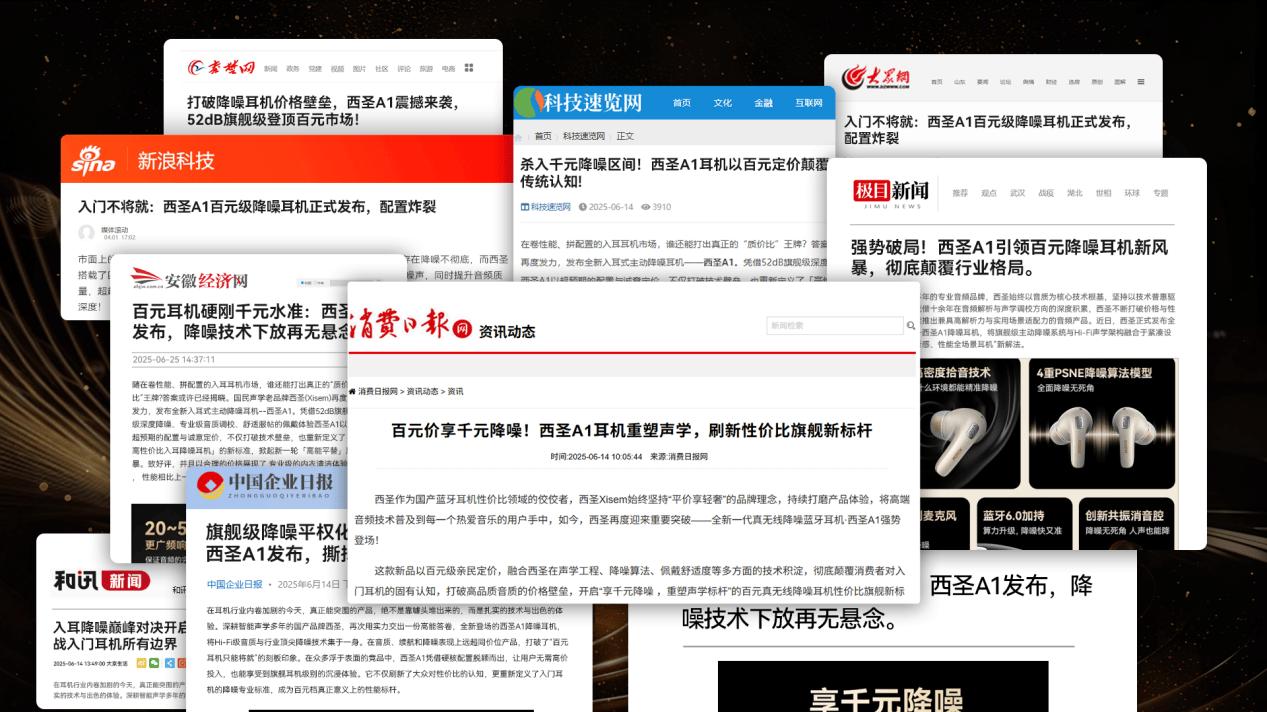1267x712 pixels.
Task: Click timestamp 2025-06-25 14:37:11 on 安徽经济网
Action: tap(174, 359)
